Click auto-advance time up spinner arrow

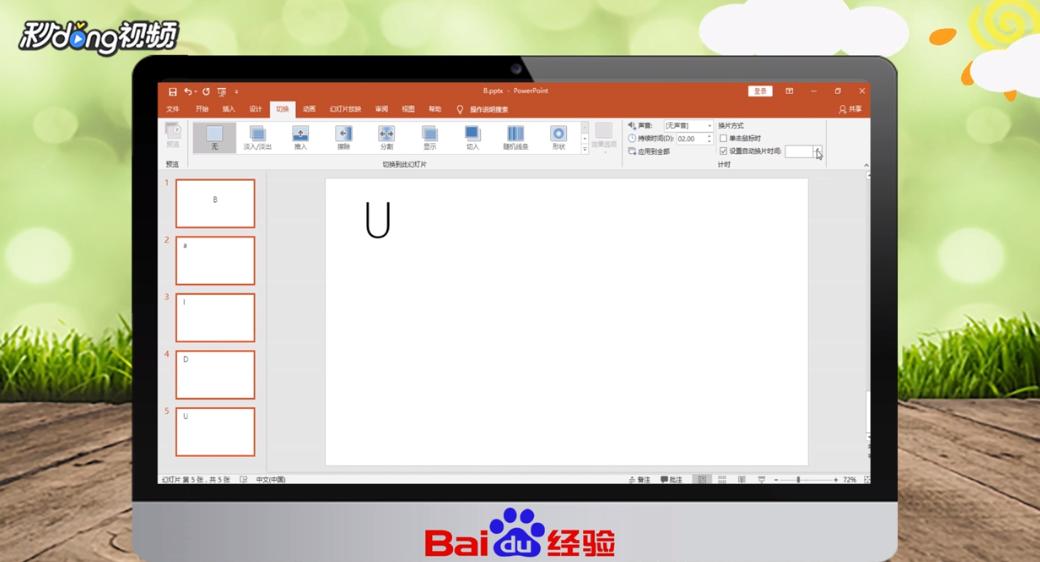(x=818, y=149)
